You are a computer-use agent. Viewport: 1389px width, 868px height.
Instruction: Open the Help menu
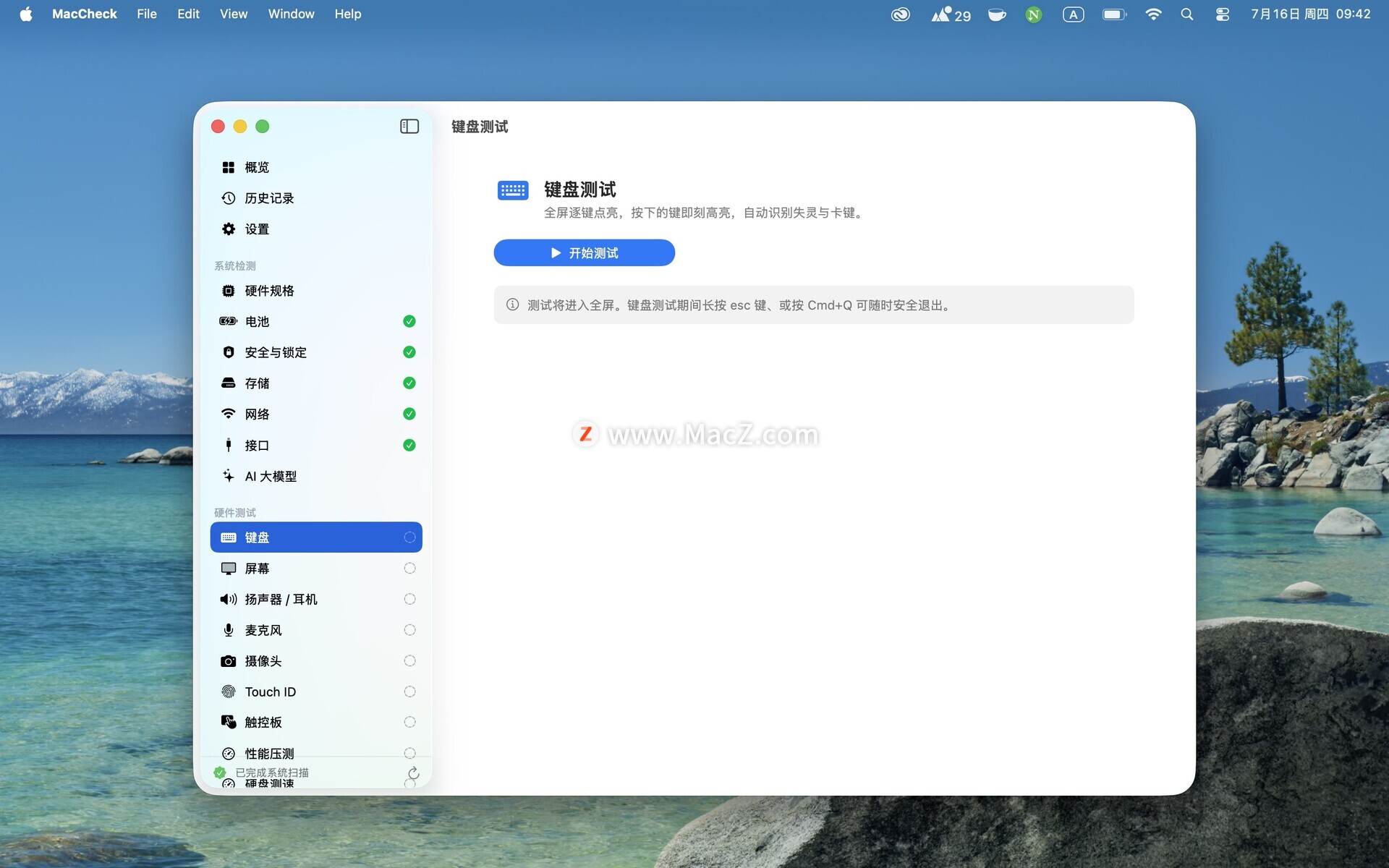click(347, 14)
